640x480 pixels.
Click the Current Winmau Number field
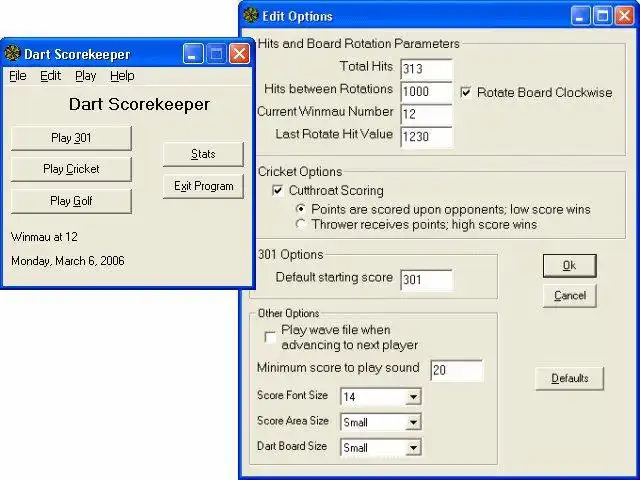point(427,114)
